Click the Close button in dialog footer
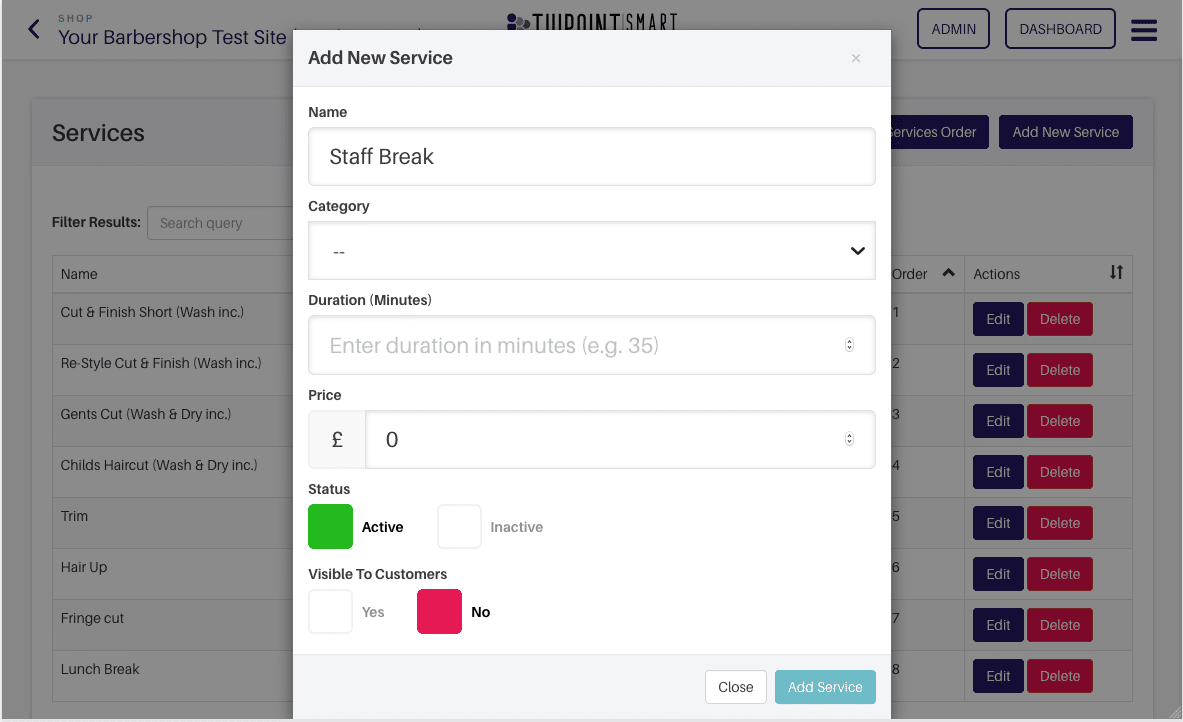 click(x=736, y=687)
